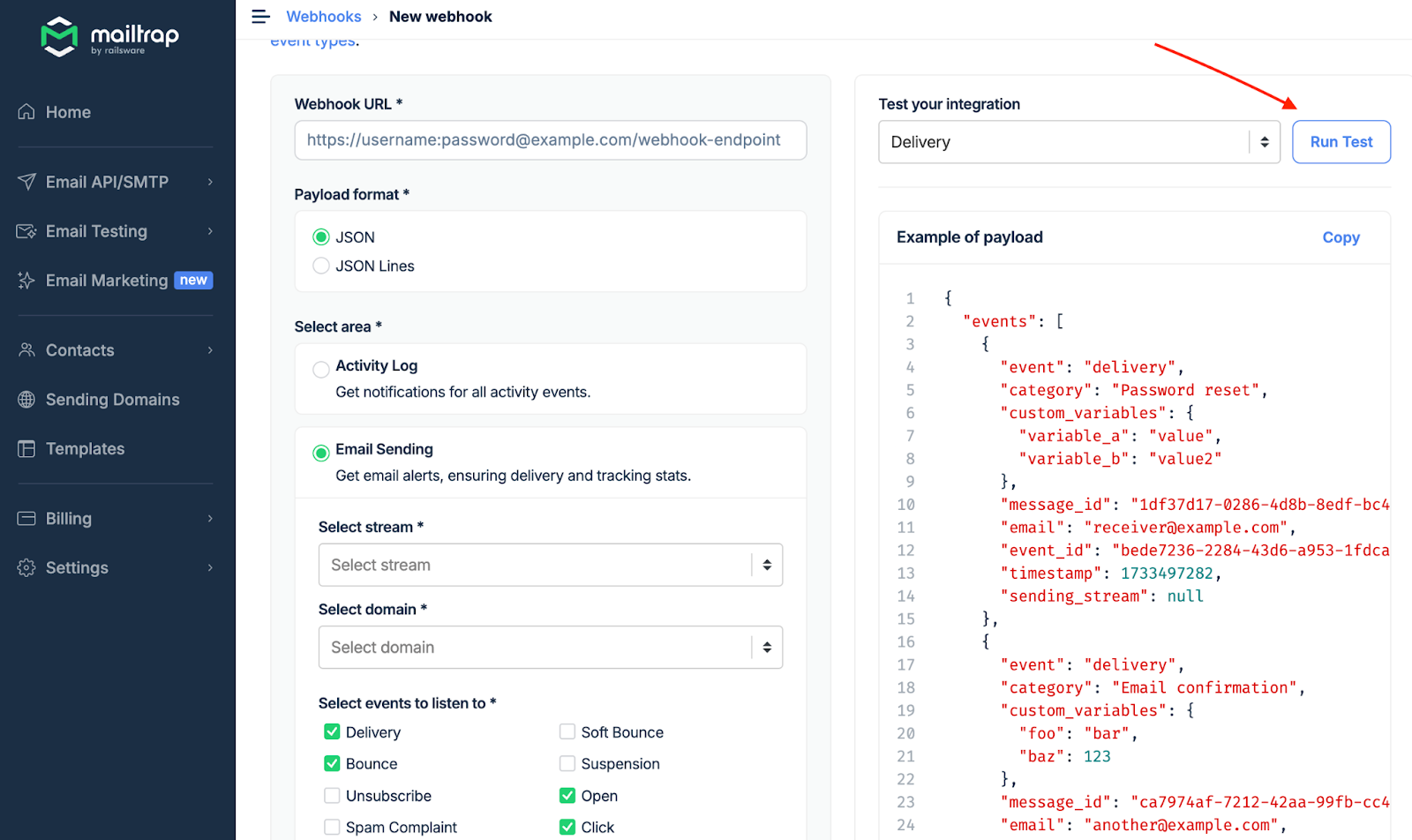1412x840 pixels.
Task: Click the Email Testing envelope icon
Action: [x=26, y=231]
